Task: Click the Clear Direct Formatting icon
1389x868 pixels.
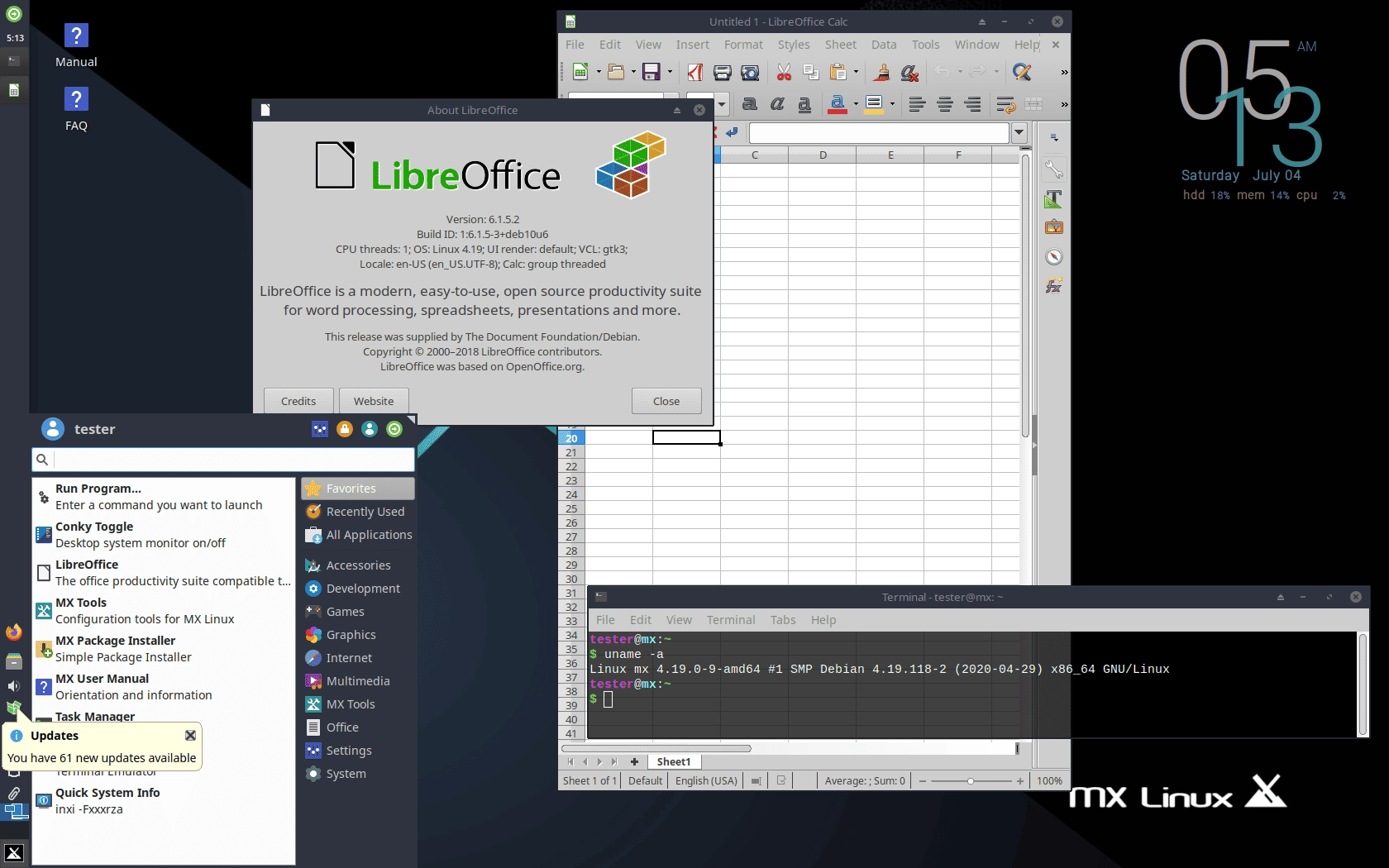Action: 909,72
